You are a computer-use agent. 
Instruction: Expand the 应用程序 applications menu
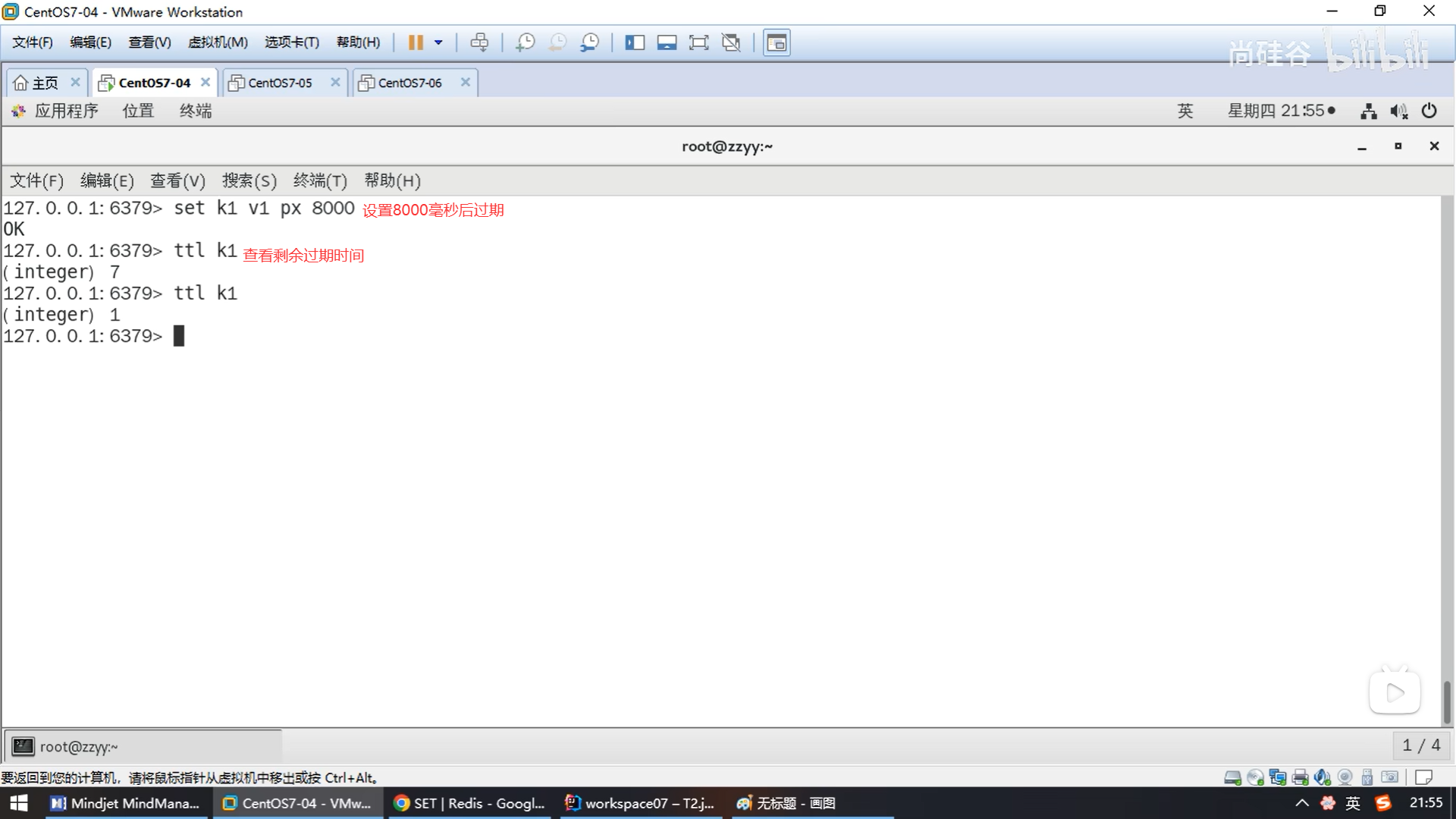66,111
